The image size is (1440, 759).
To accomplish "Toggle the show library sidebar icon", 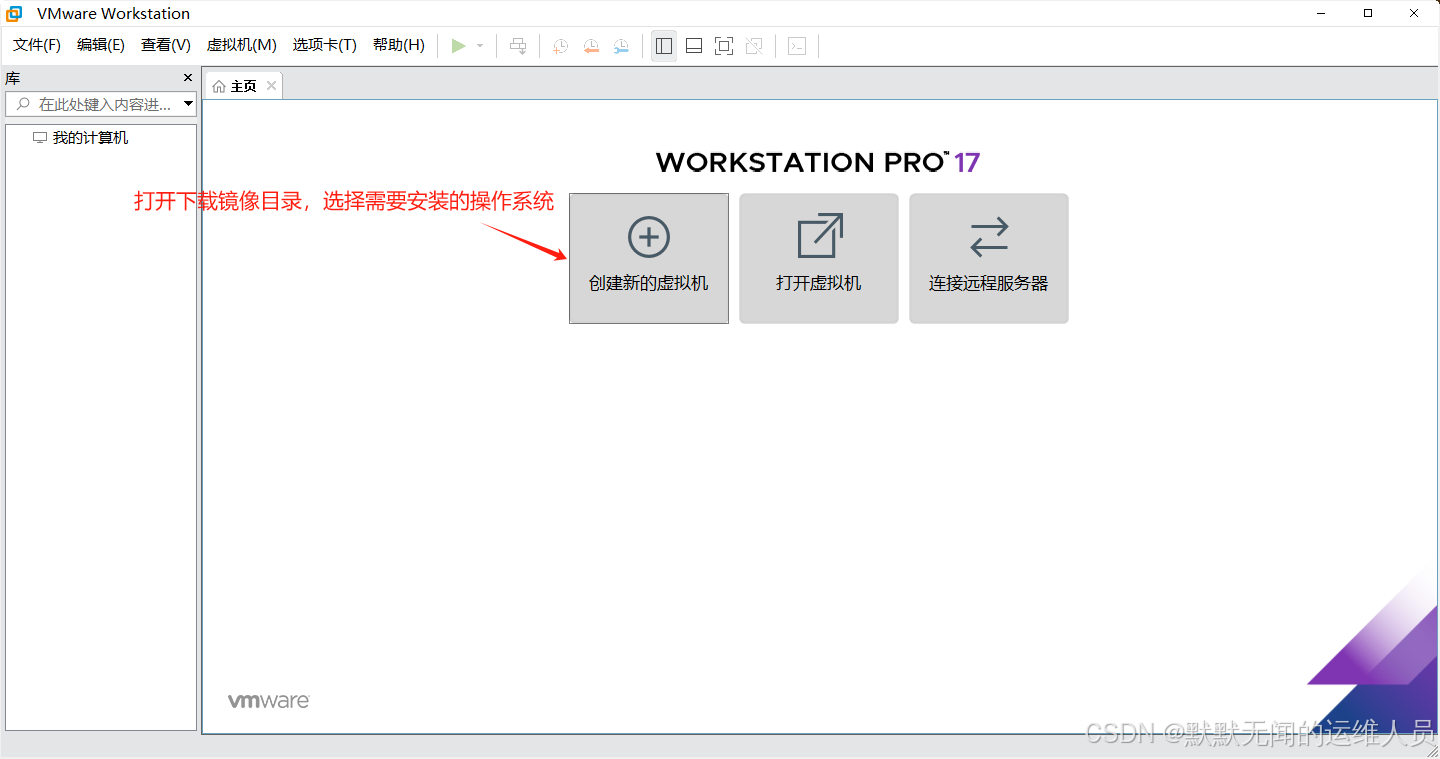I will point(664,46).
